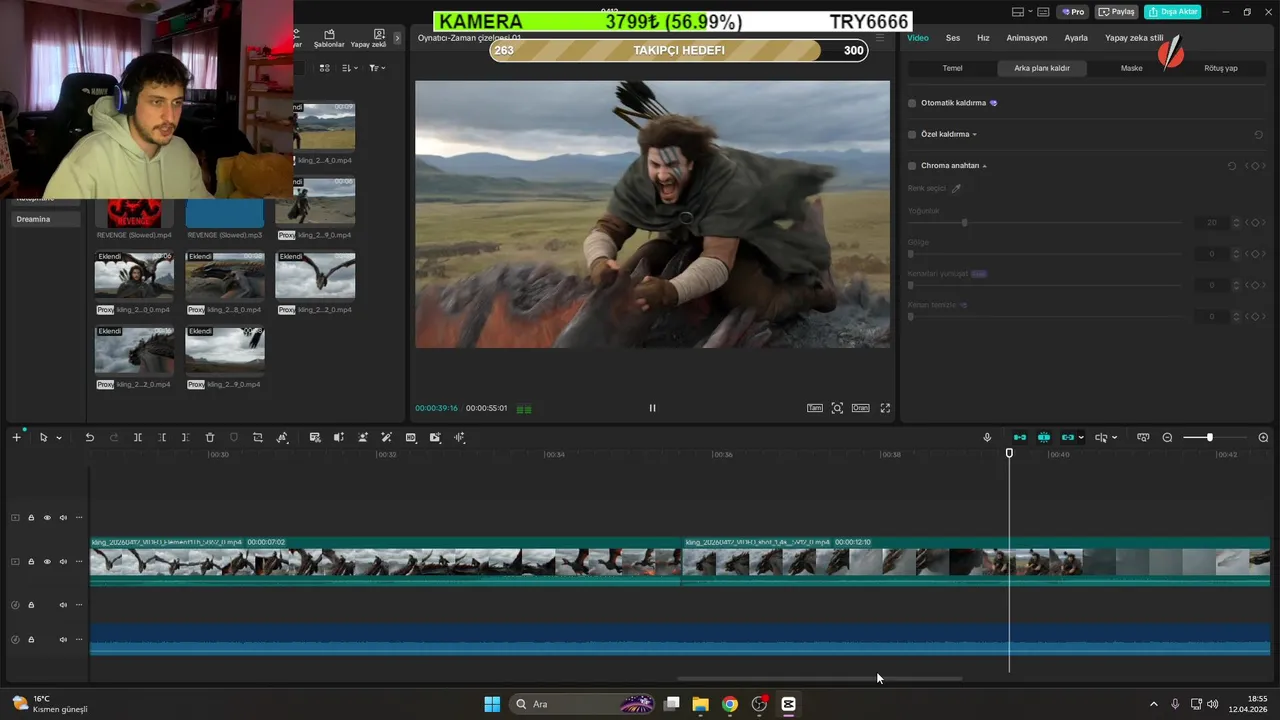Reset the Chroma anahtarı settings
This screenshot has width=1280, height=720.
coord(1232,166)
